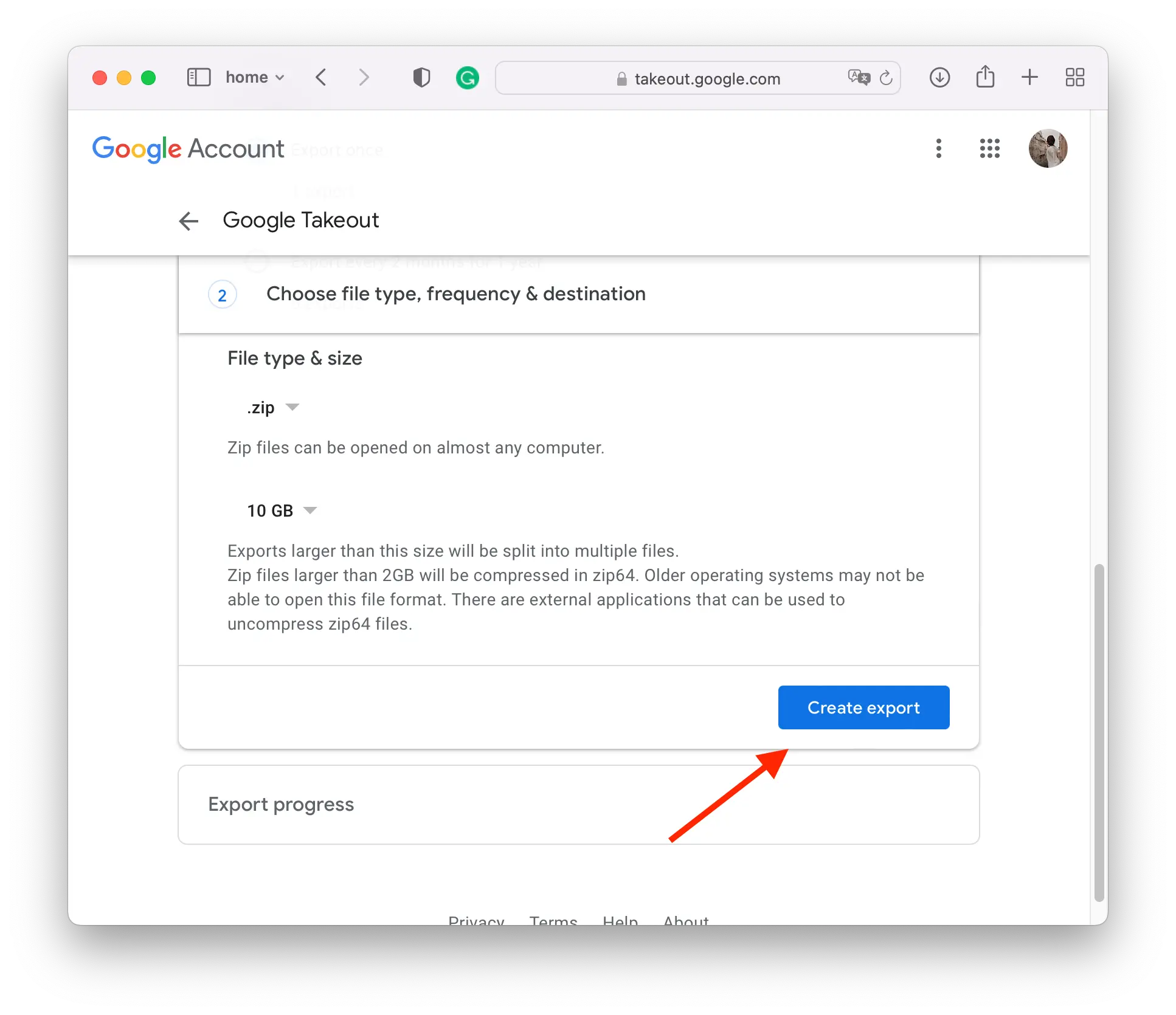Open the Safari downloads icon

click(939, 77)
